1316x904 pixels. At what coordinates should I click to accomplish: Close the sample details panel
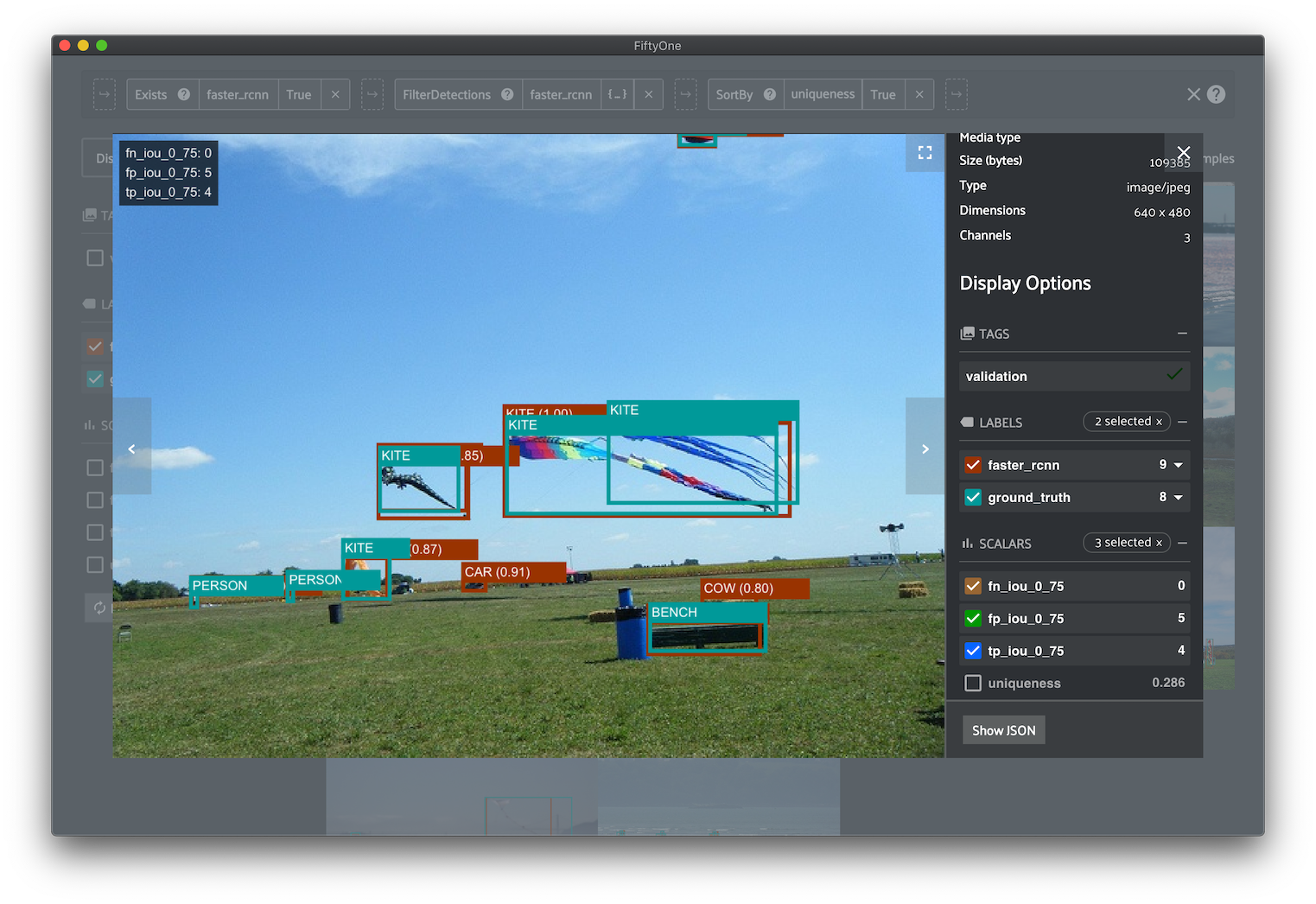click(1183, 153)
